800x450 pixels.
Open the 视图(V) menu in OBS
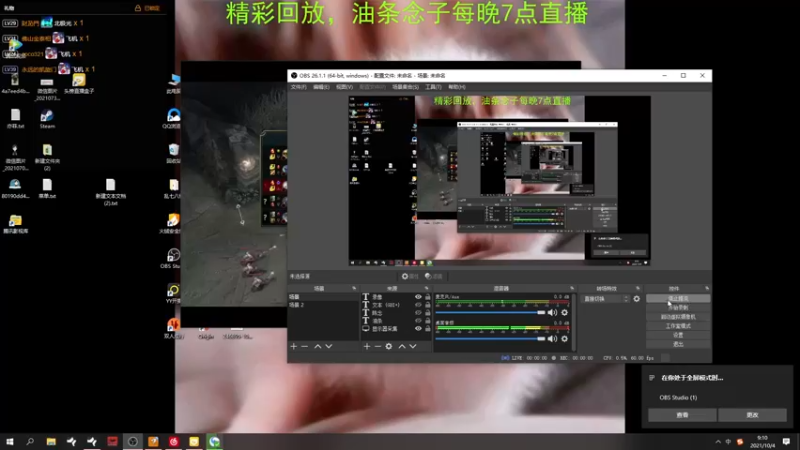344,87
